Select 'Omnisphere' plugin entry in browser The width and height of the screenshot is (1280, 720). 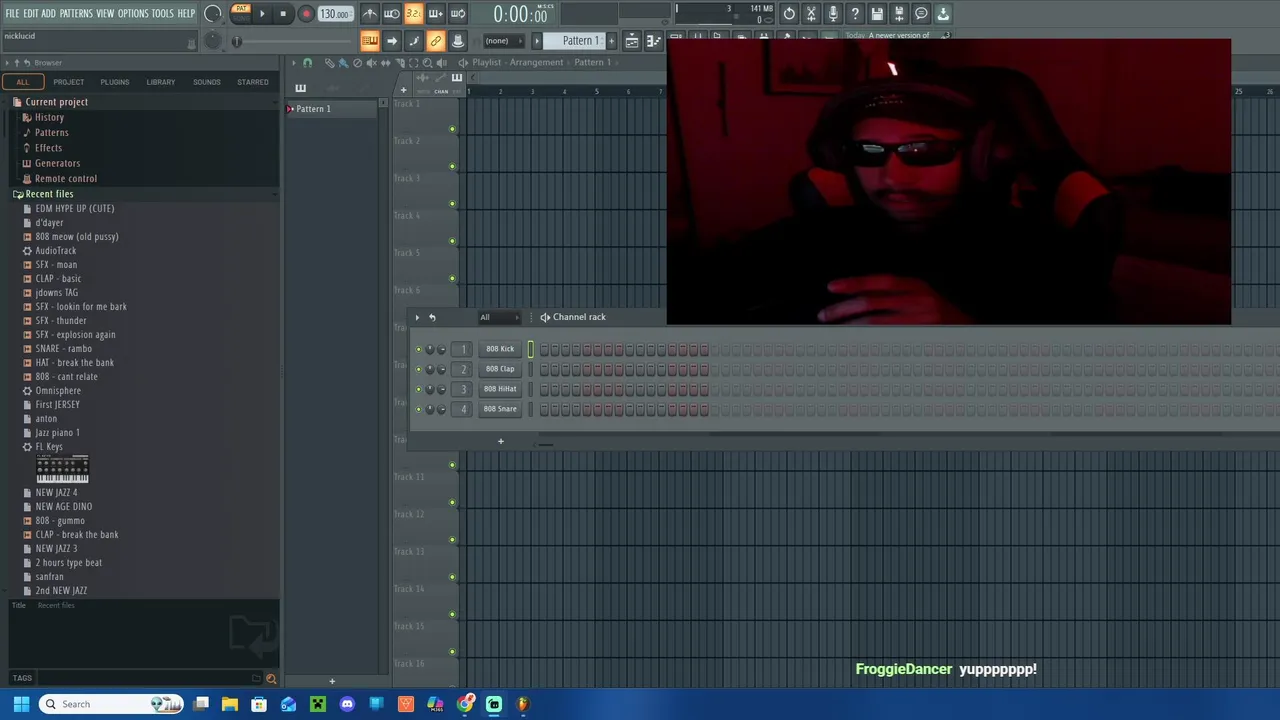pyautogui.click(x=58, y=391)
